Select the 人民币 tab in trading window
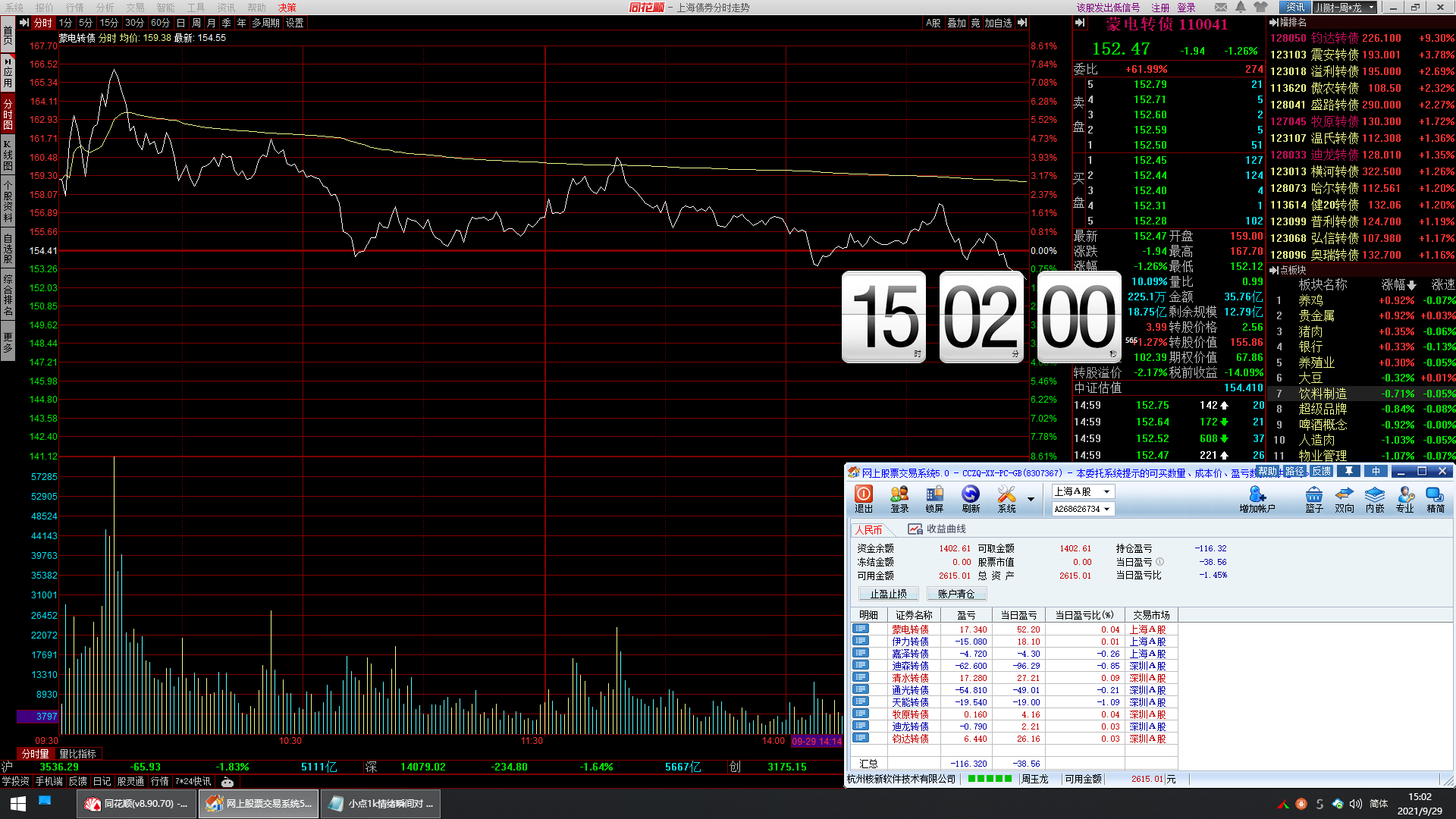This screenshot has width=1456, height=819. click(869, 530)
